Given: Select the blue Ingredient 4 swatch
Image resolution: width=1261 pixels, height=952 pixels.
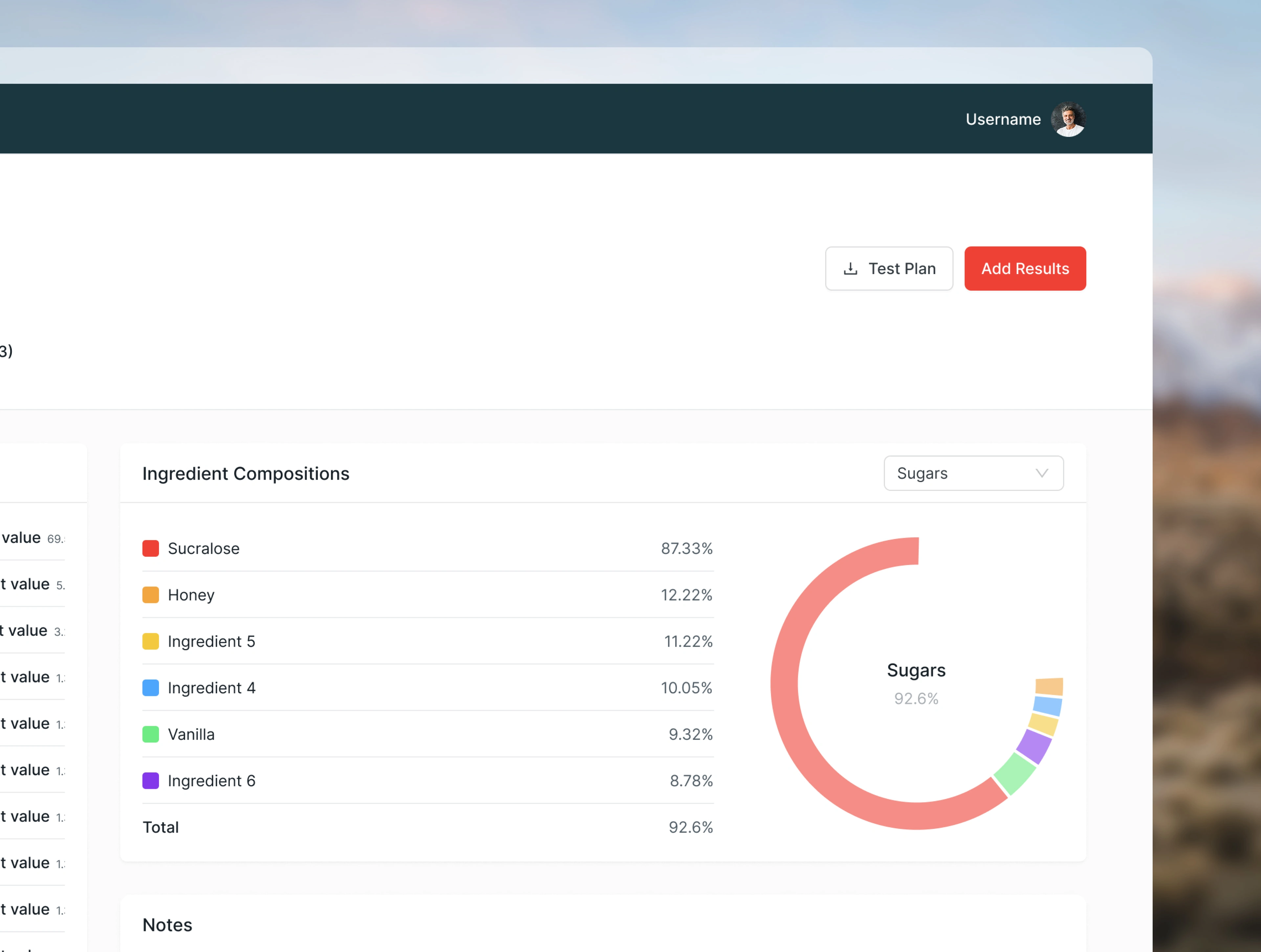Looking at the screenshot, I should point(150,688).
